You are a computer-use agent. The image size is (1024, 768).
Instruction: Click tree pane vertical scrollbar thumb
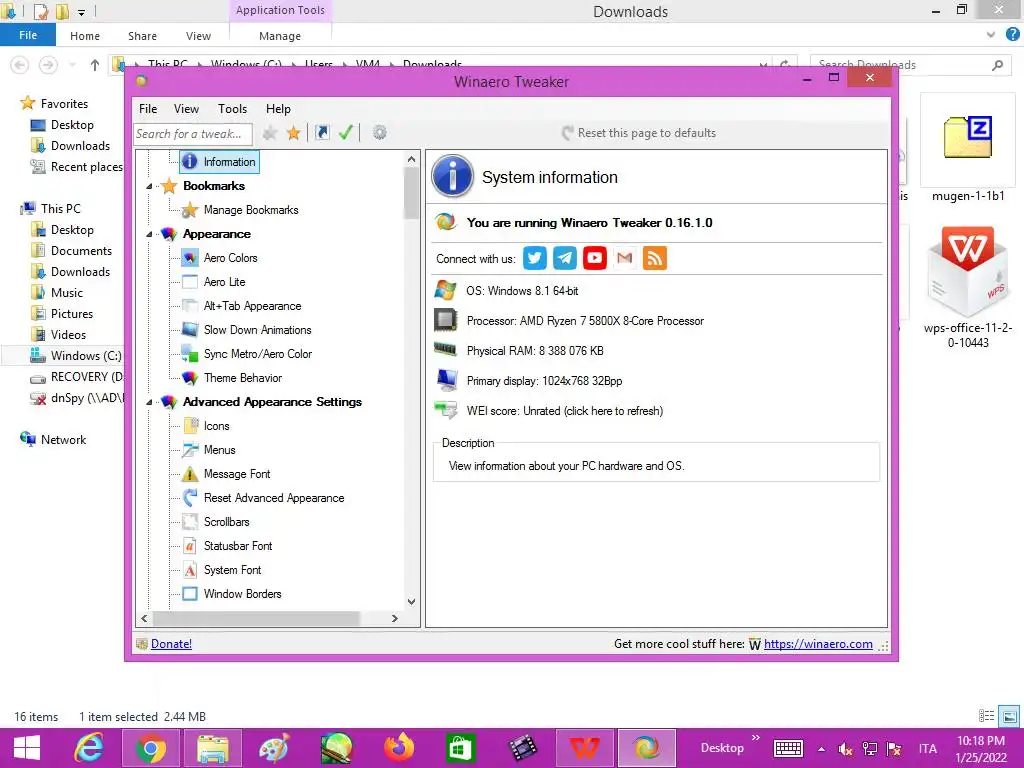click(x=411, y=193)
